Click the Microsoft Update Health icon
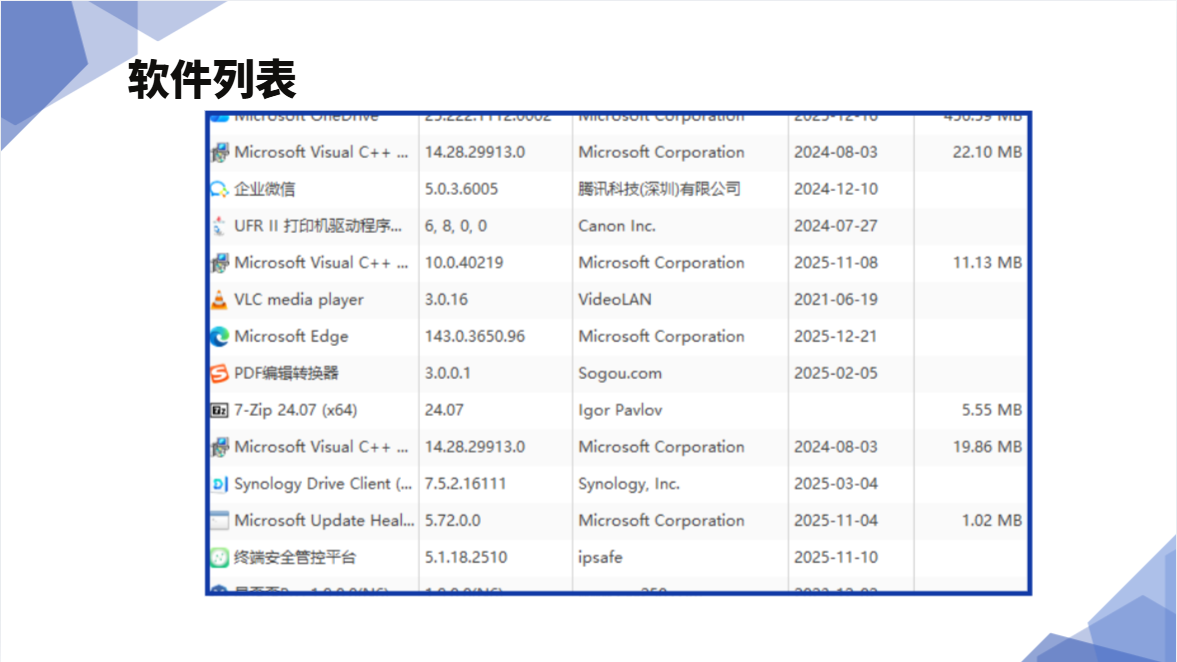 (x=219, y=521)
